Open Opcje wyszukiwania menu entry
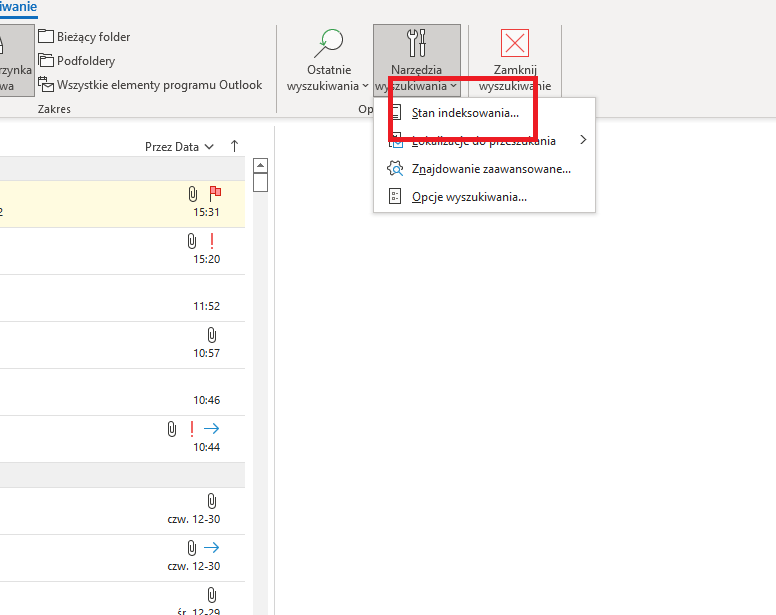Viewport: 776px width, 615px height. [484, 197]
